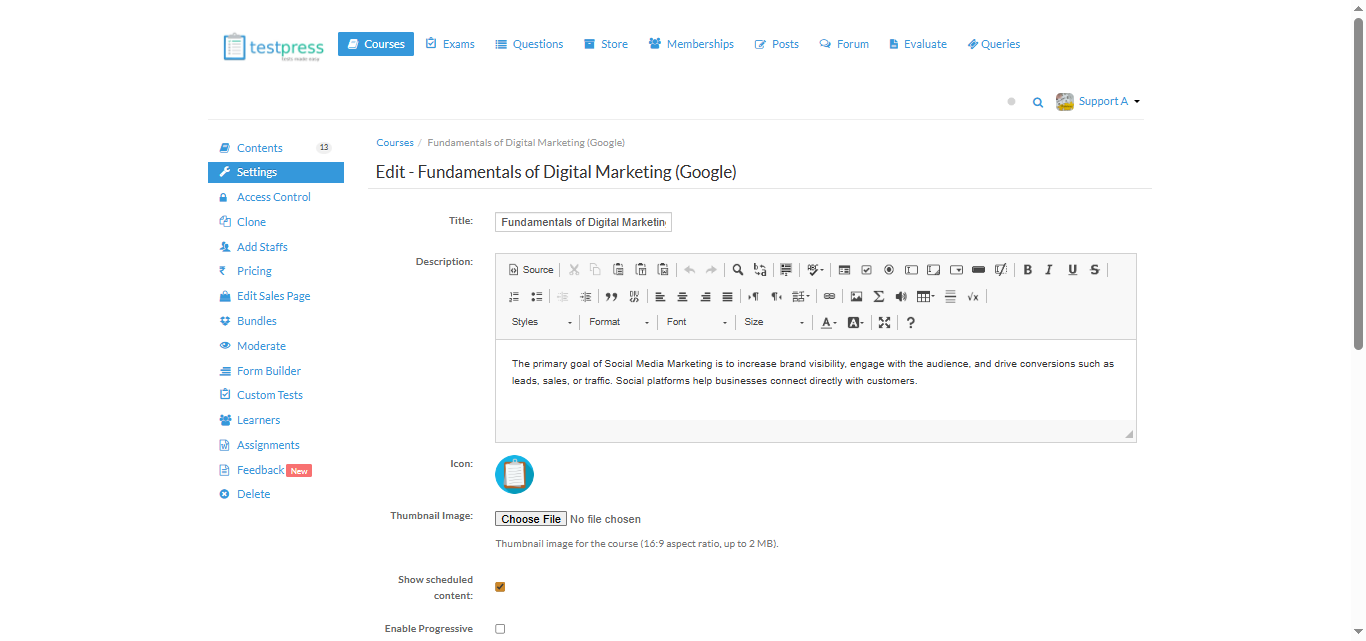Open find in the editor toolbar

coord(738,270)
